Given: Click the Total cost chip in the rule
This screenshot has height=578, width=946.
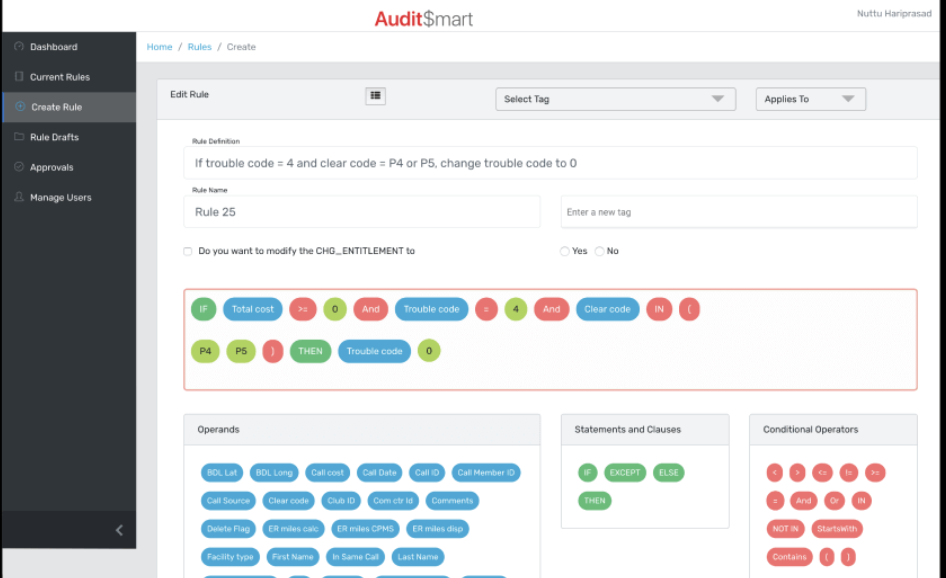Looking at the screenshot, I should point(253,309).
